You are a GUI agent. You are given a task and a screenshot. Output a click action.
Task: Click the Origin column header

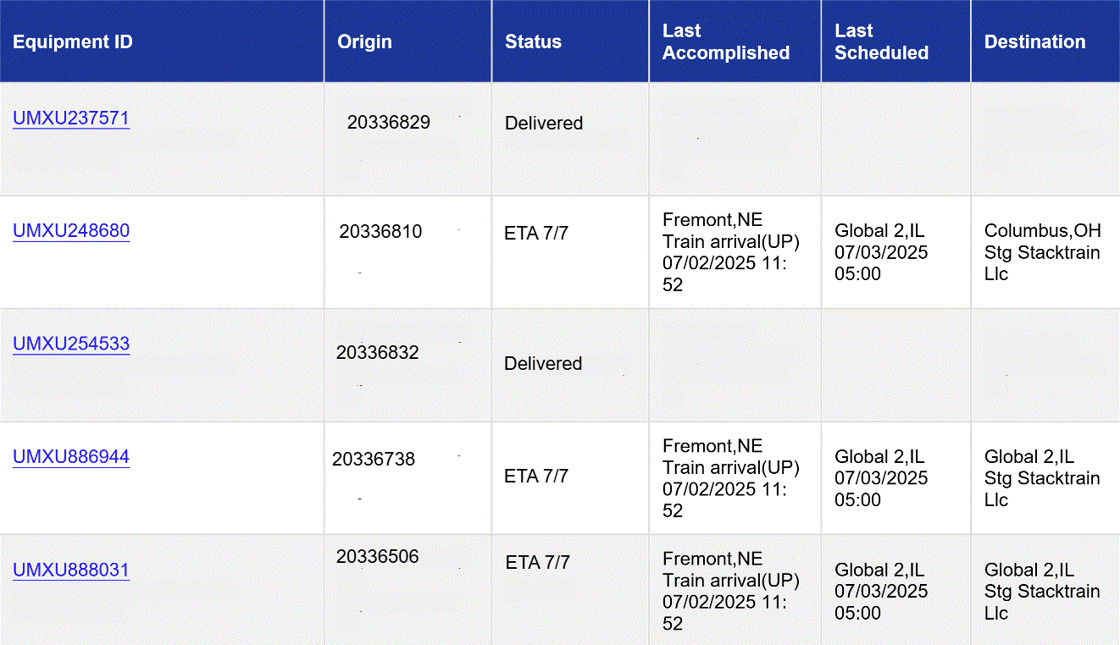(x=364, y=41)
